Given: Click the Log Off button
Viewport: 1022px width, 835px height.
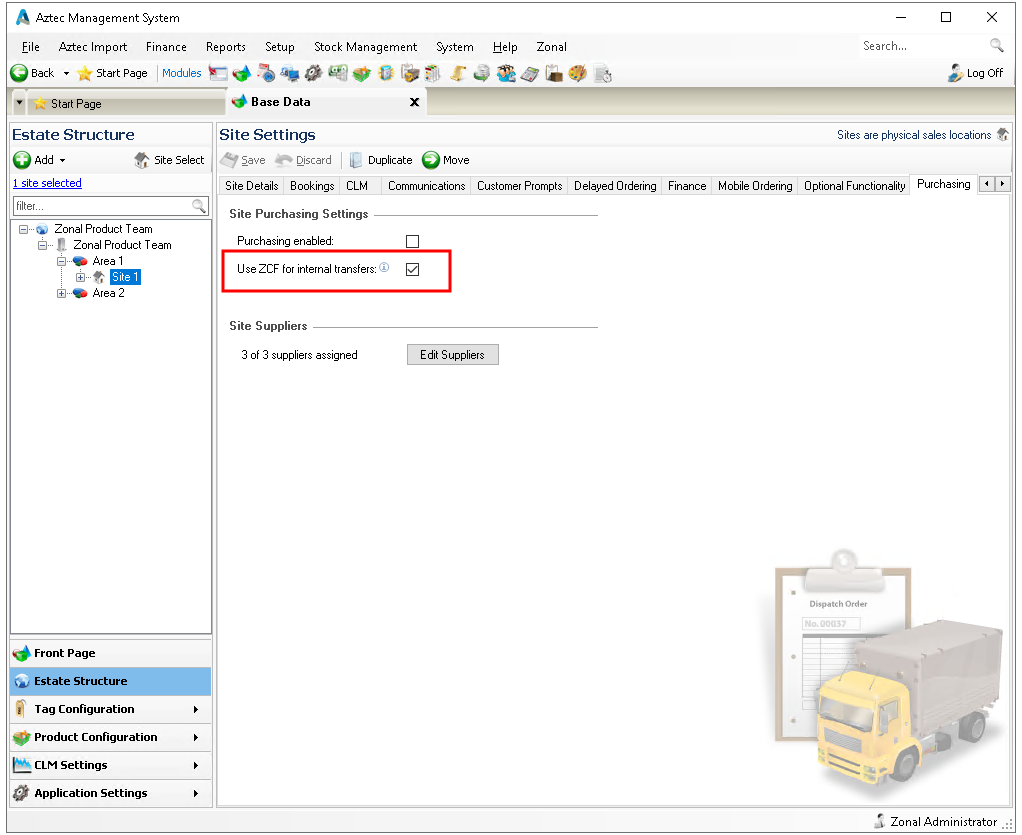Looking at the screenshot, I should coord(975,73).
